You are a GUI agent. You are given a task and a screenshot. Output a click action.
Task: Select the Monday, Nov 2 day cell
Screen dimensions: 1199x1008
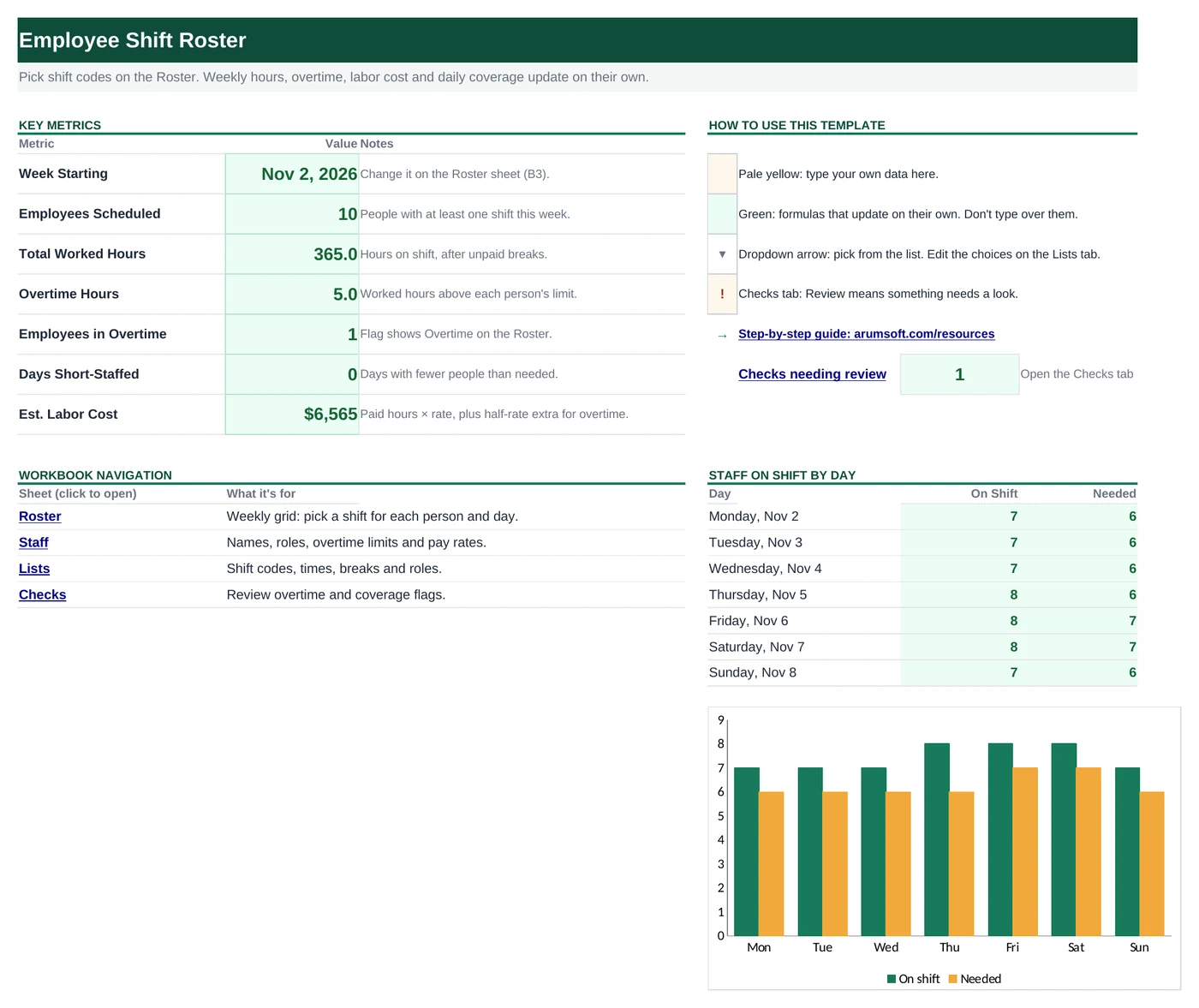click(804, 516)
